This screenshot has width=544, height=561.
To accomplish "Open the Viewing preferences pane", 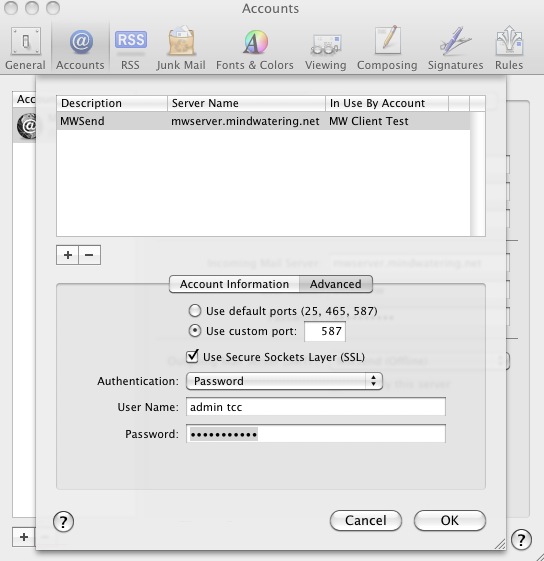I will (x=326, y=48).
